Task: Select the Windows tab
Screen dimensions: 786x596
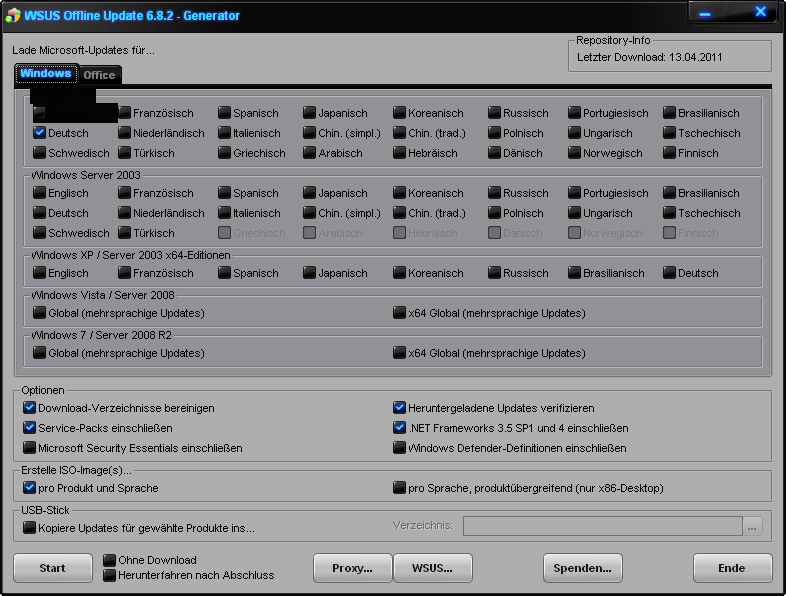Action: [46, 74]
